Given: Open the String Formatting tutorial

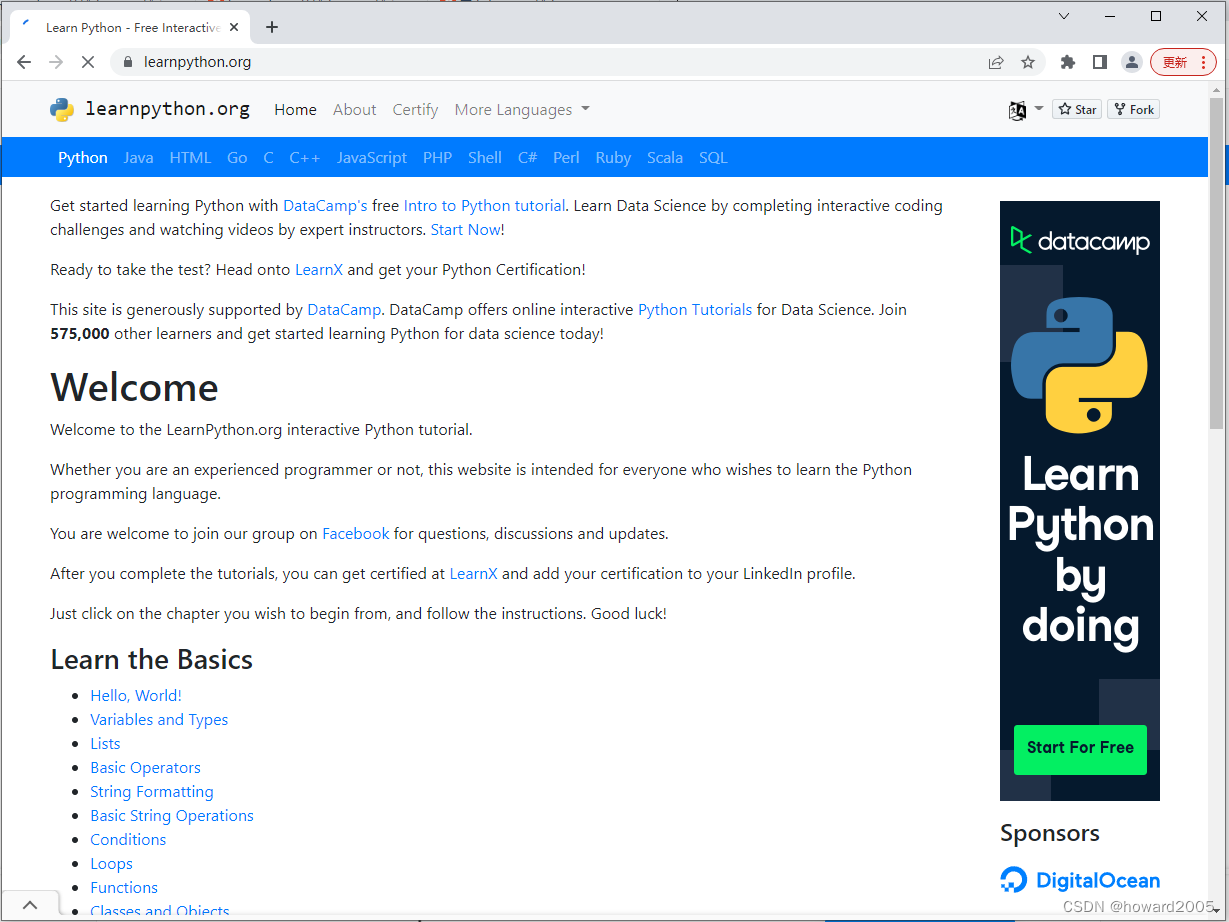Looking at the screenshot, I should tap(152, 792).
